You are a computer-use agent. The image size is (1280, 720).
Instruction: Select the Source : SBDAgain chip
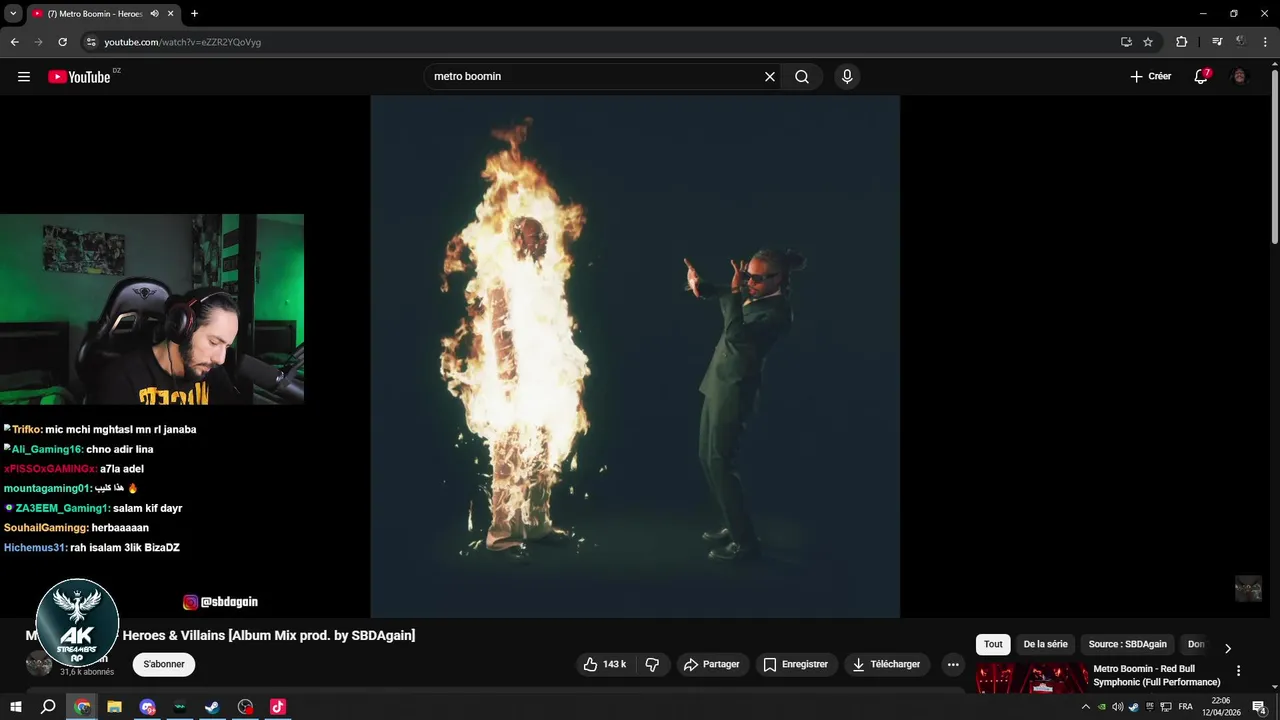click(x=1127, y=645)
